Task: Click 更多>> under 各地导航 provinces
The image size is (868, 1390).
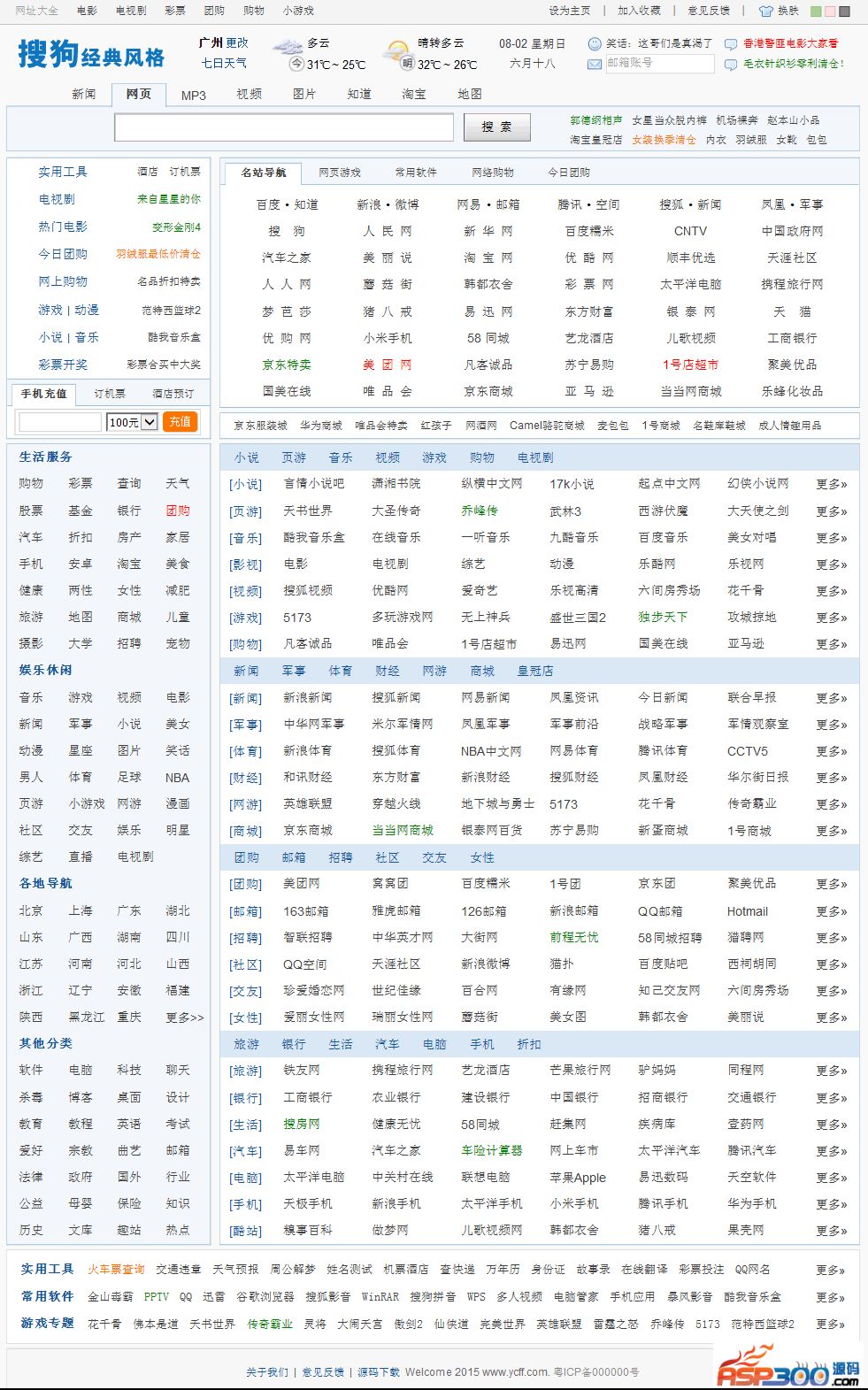Action: pos(184,1018)
